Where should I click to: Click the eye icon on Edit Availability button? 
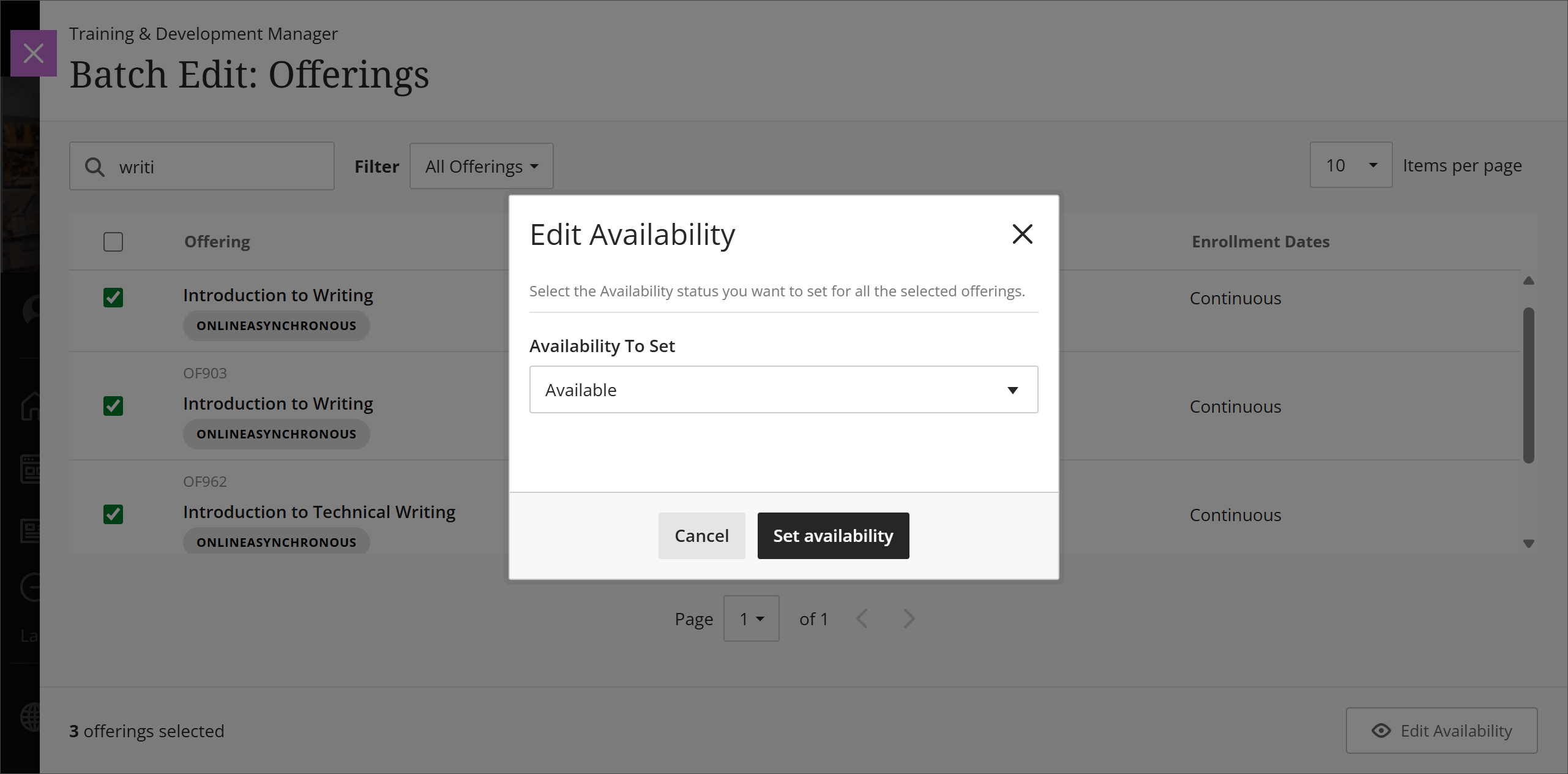point(1381,731)
